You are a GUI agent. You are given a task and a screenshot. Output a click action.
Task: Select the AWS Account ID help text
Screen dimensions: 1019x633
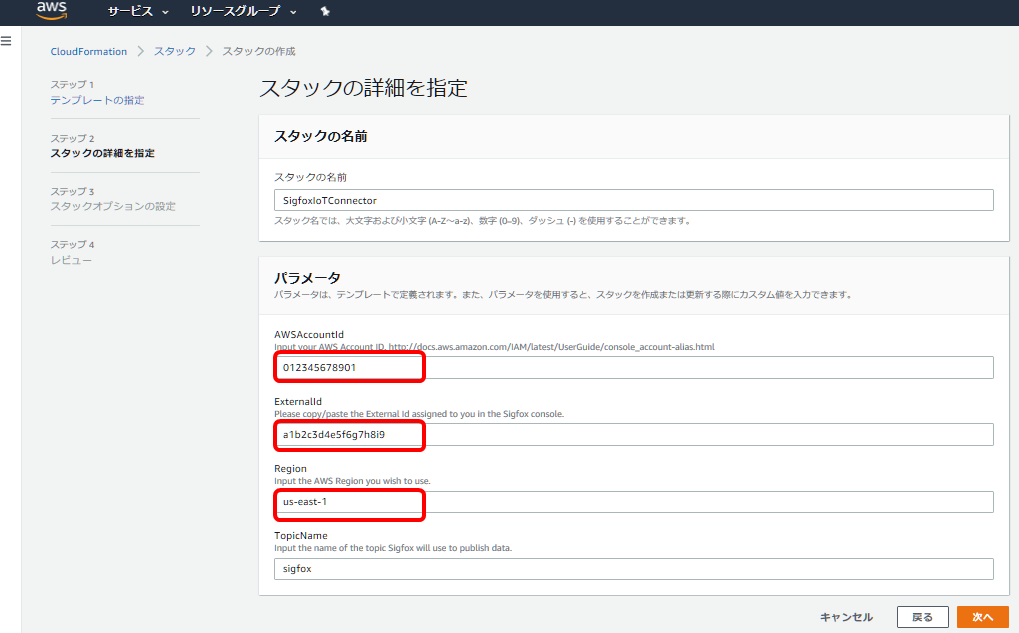(x=494, y=347)
